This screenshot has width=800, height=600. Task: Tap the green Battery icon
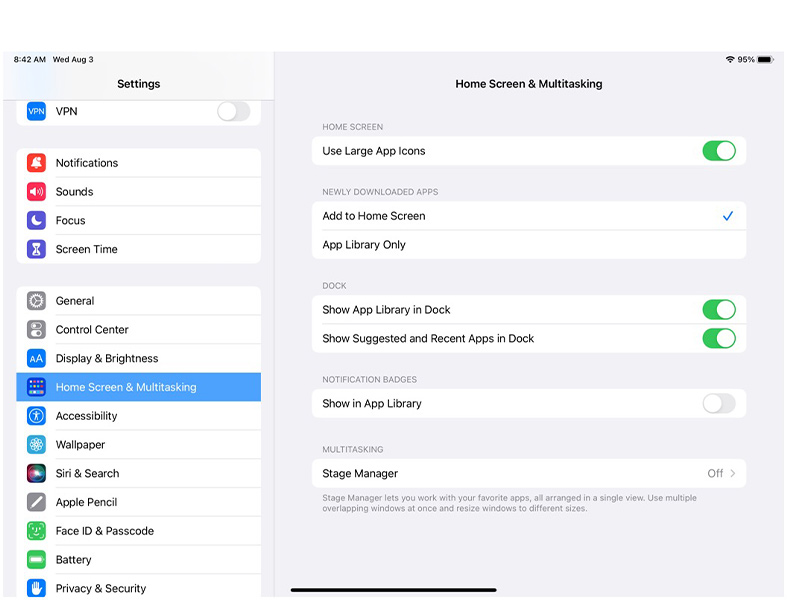pyautogui.click(x=36, y=560)
